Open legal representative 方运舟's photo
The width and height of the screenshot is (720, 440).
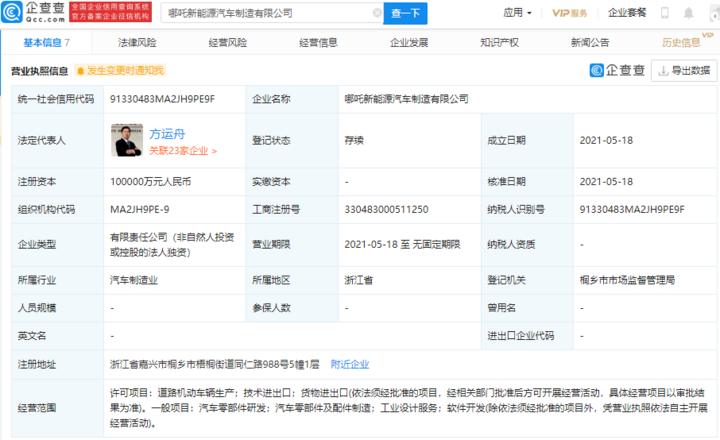tap(127, 142)
